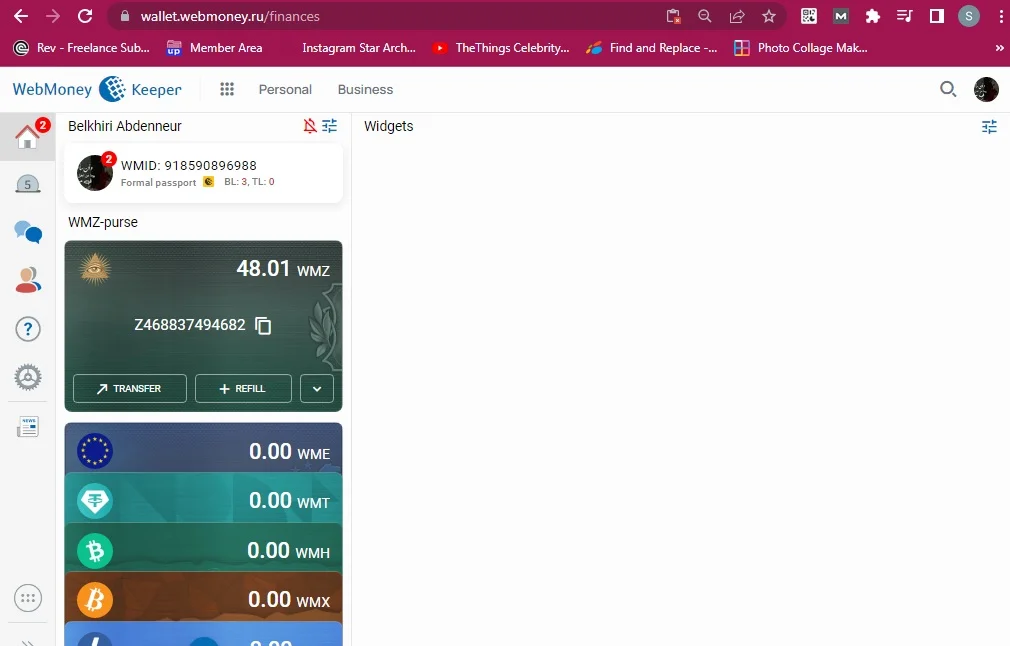Open Member Area bookmark
1010x646 pixels.
214,48
